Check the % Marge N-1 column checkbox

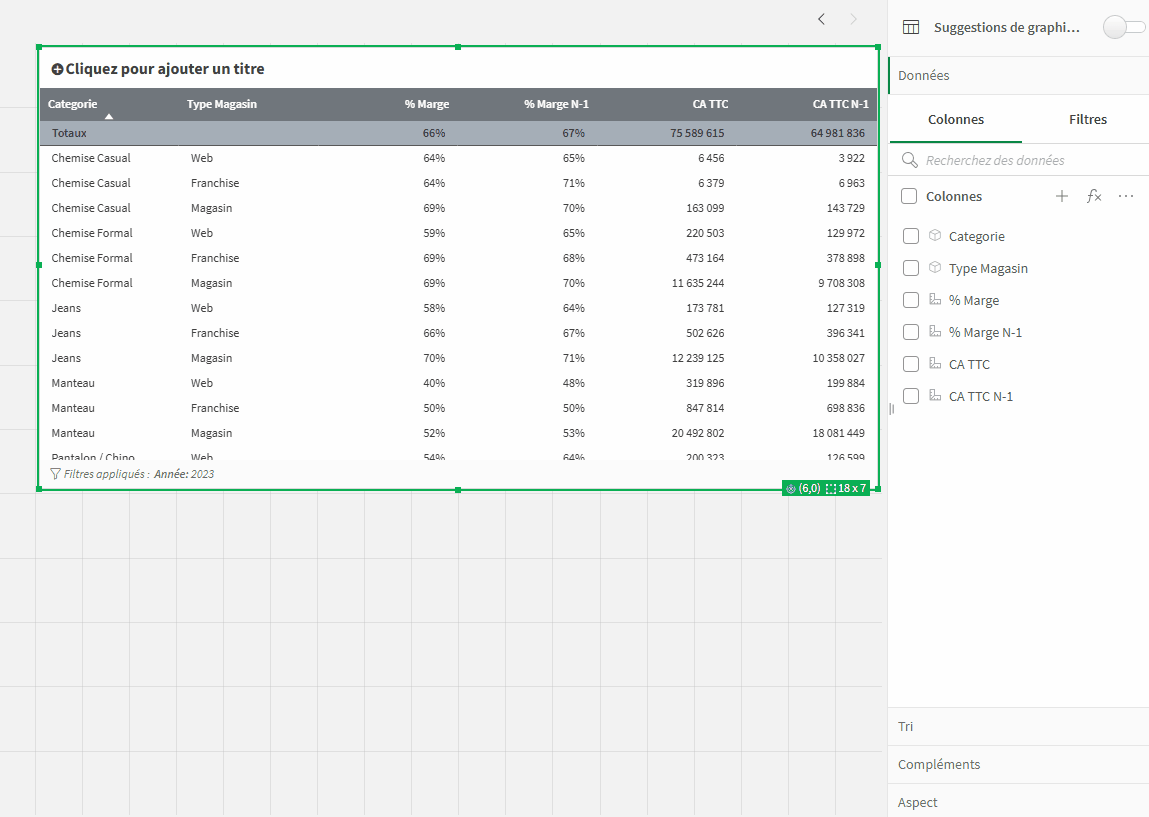[x=911, y=332]
